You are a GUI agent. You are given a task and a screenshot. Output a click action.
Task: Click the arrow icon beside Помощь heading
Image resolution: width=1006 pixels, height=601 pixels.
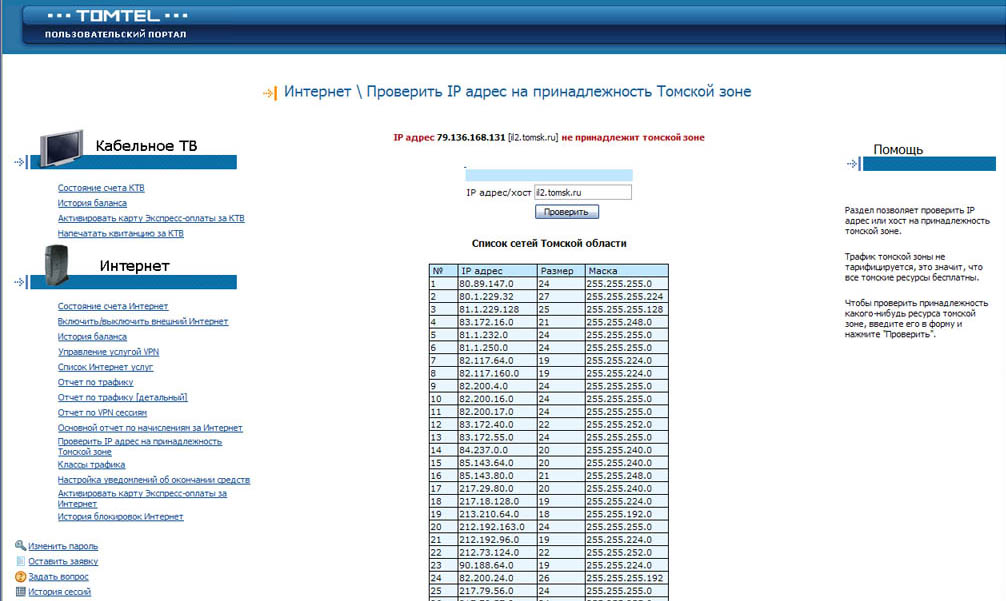pos(854,164)
